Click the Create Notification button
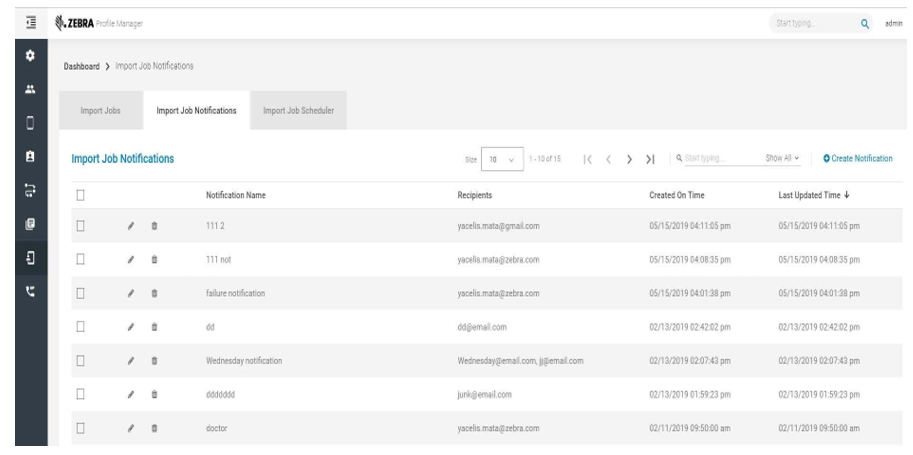 tap(857, 159)
